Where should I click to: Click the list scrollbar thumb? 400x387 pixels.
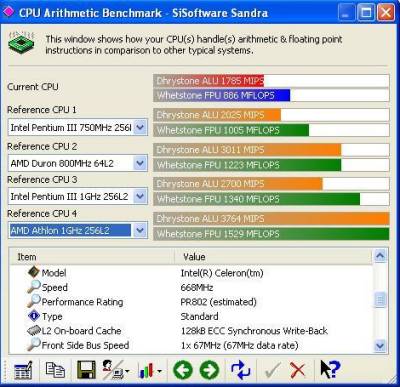click(x=380, y=299)
